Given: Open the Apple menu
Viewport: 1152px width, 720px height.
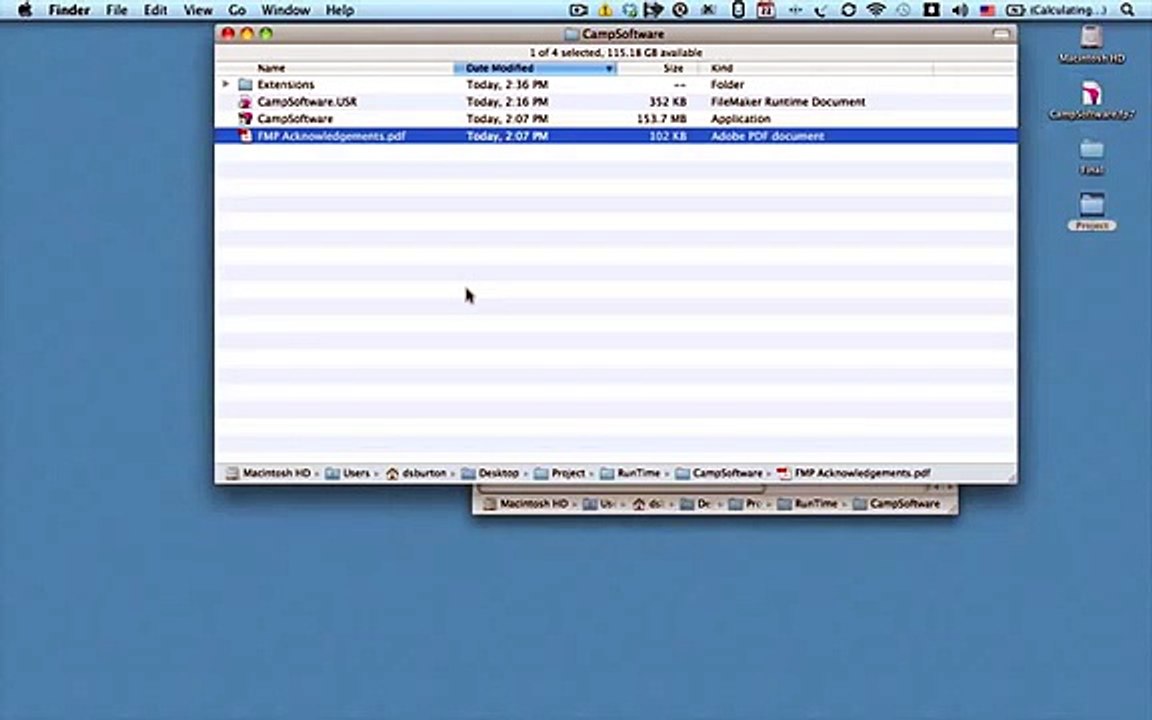Looking at the screenshot, I should pos(25,10).
